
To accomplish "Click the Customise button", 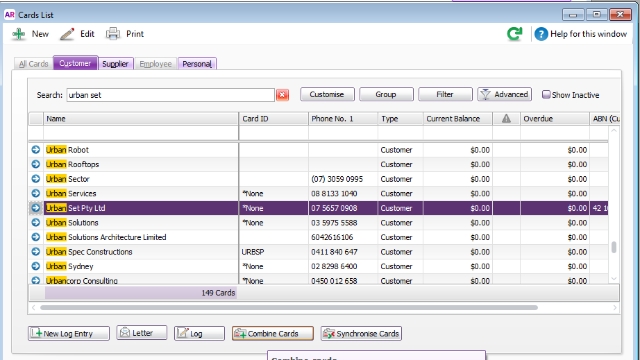I will click(x=327, y=94).
